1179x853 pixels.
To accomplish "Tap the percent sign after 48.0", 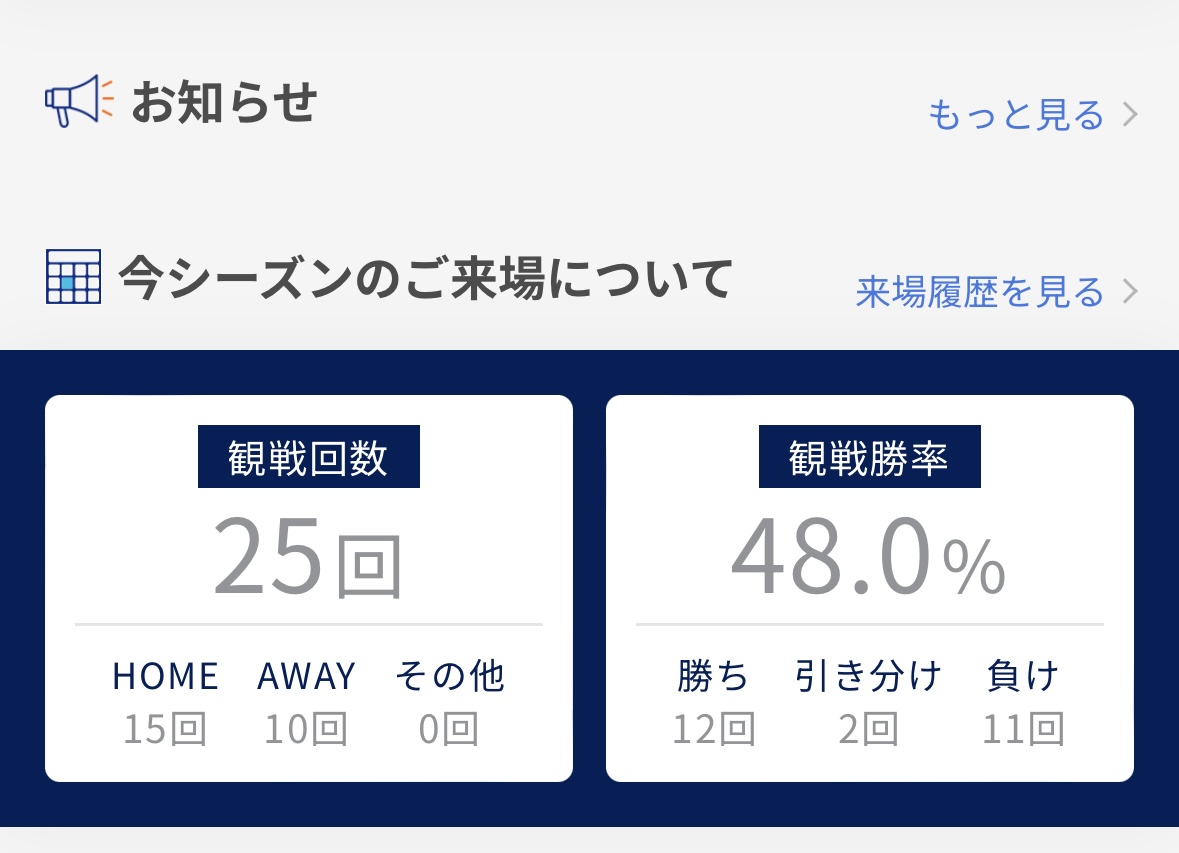I will (974, 568).
